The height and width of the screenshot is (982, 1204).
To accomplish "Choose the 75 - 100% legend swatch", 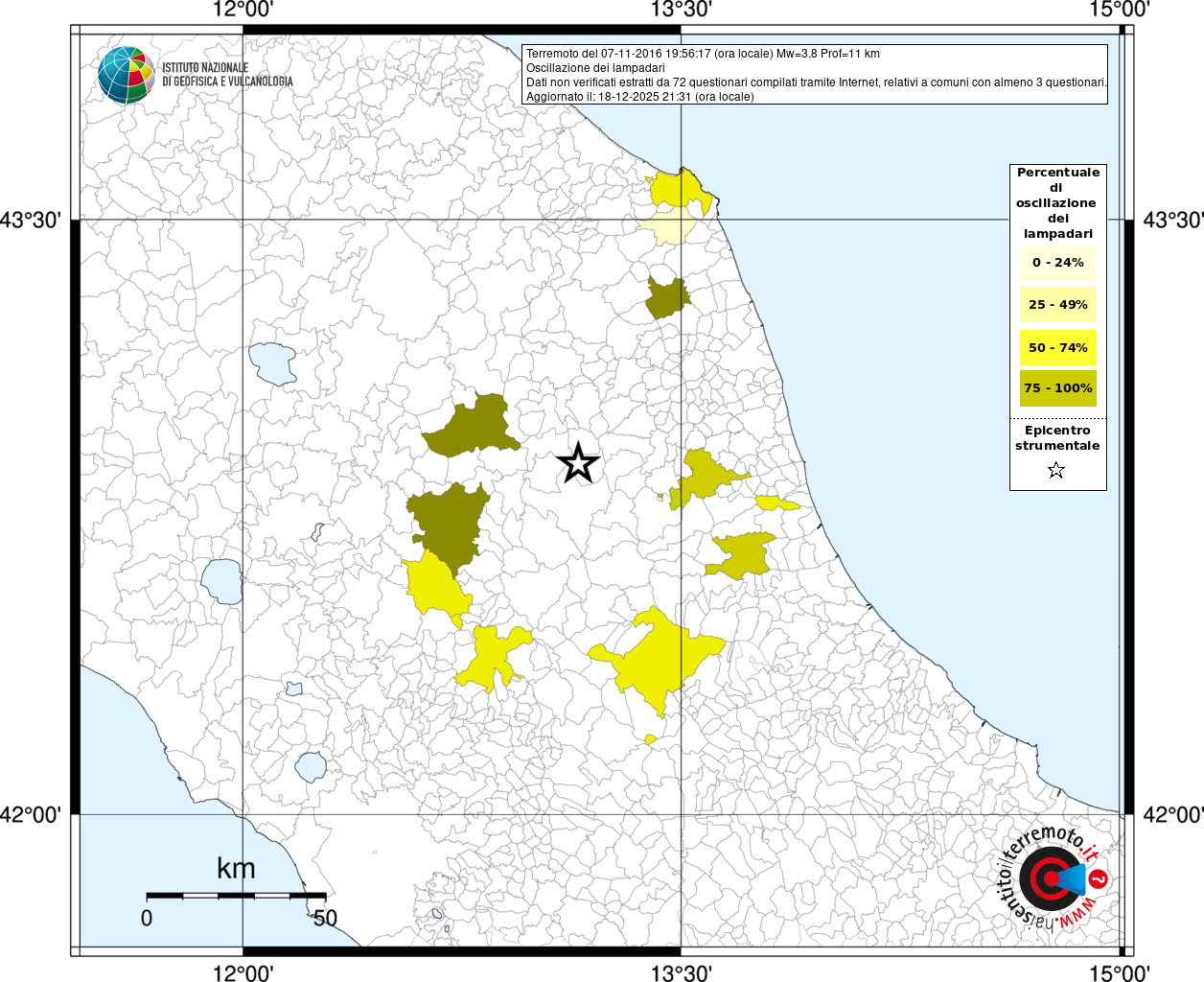I will click(x=1057, y=388).
